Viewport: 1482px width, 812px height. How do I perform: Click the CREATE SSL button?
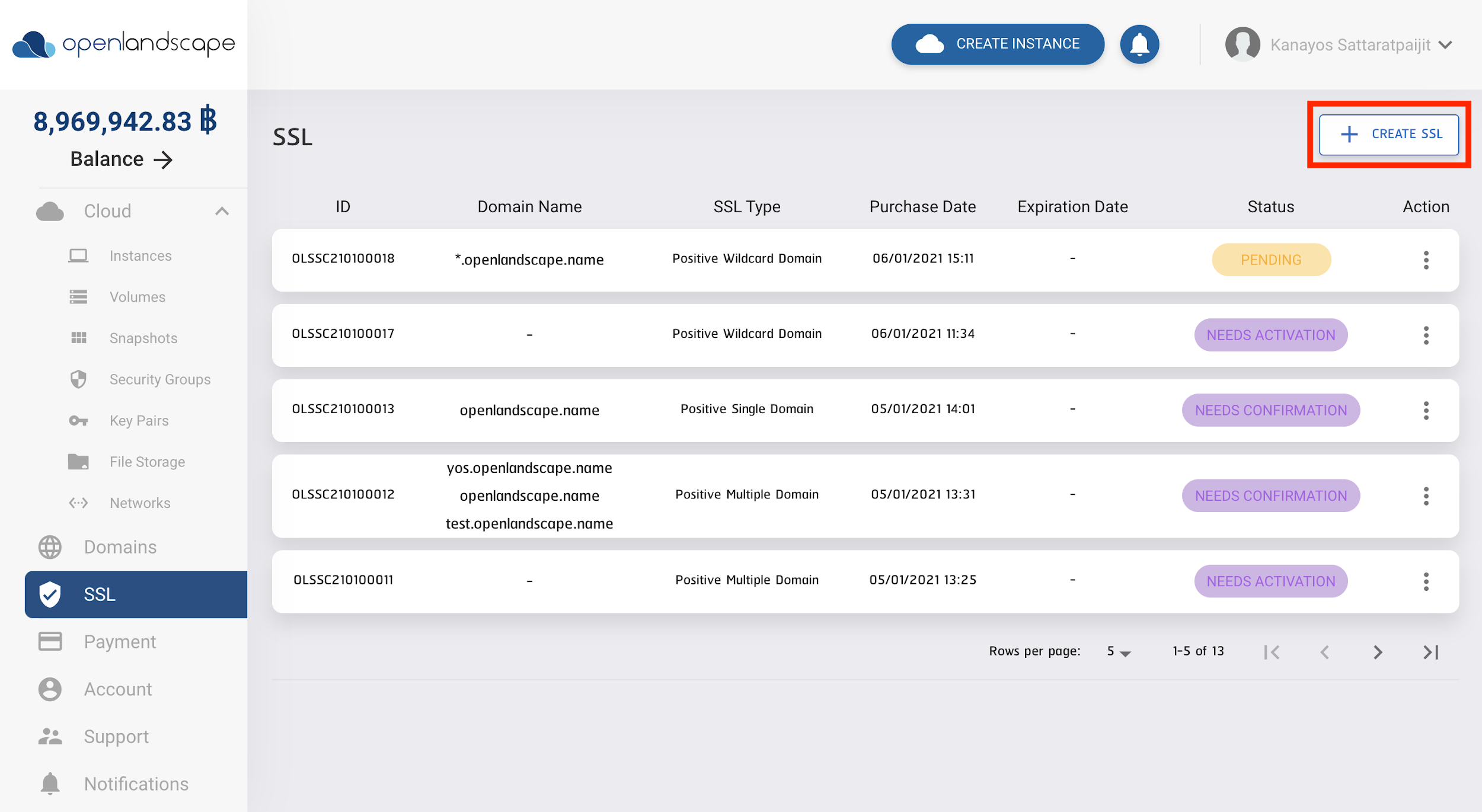click(x=1389, y=135)
